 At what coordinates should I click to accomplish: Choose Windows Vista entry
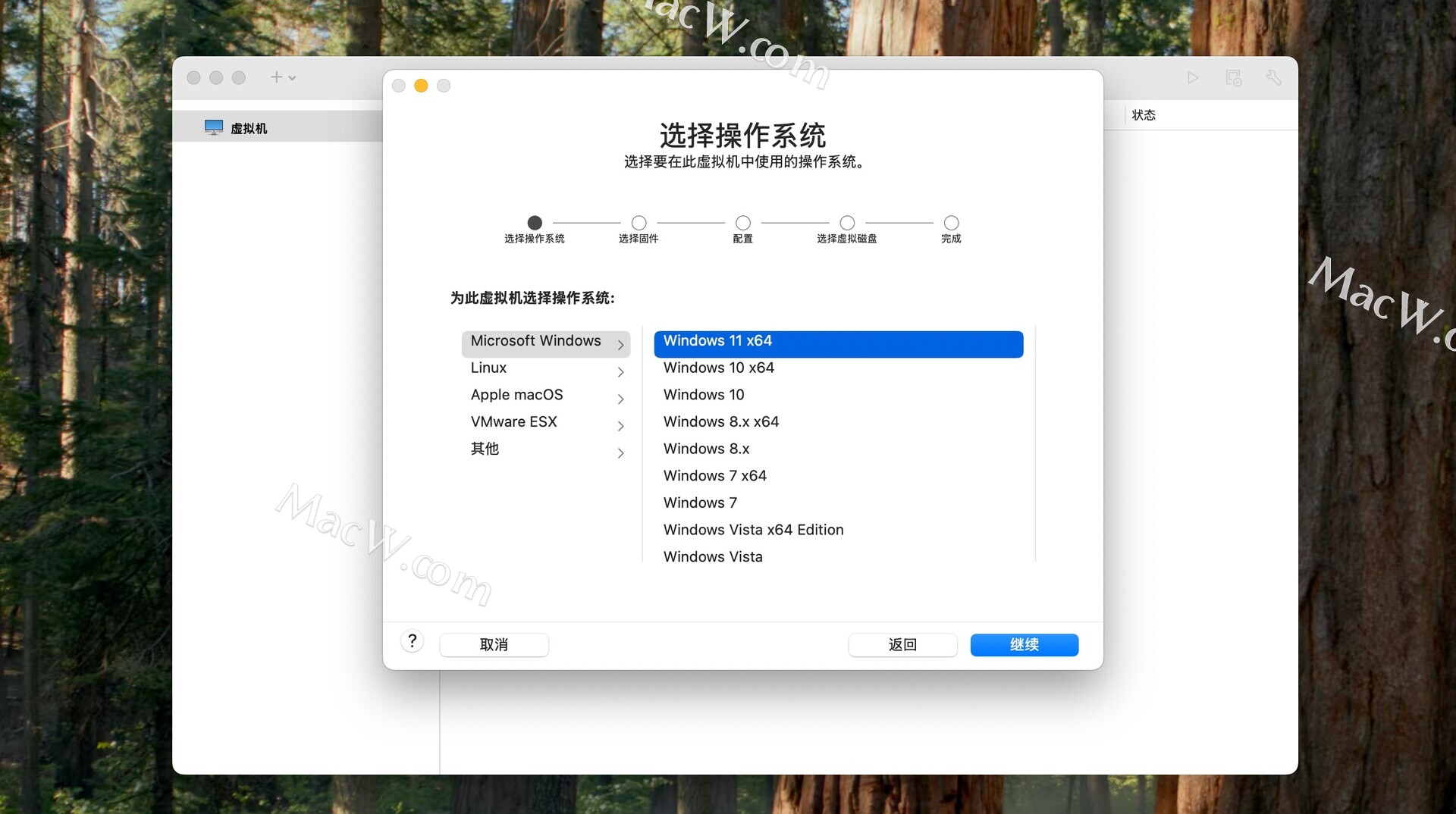click(839, 557)
